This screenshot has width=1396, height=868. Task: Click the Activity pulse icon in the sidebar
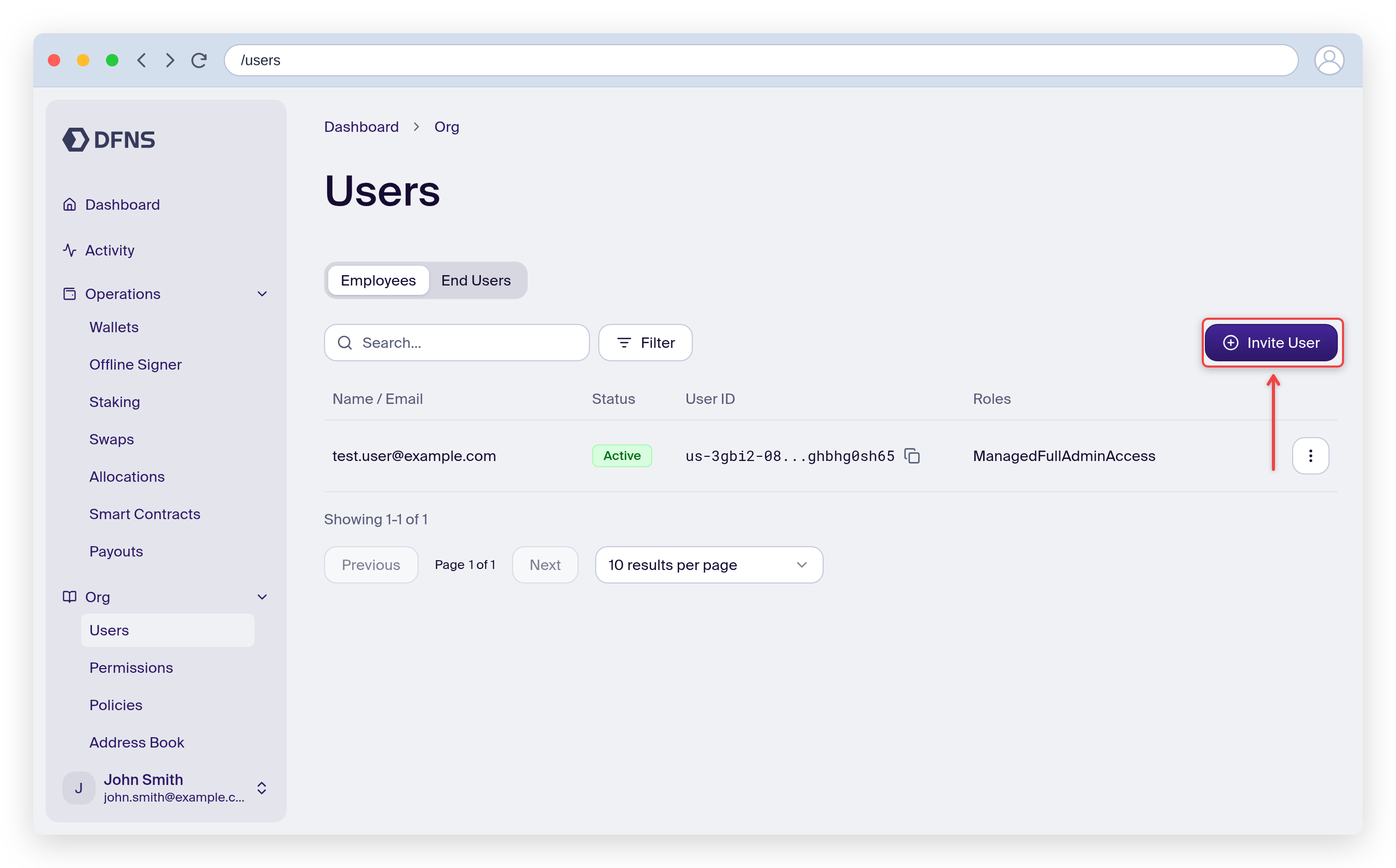[70, 250]
